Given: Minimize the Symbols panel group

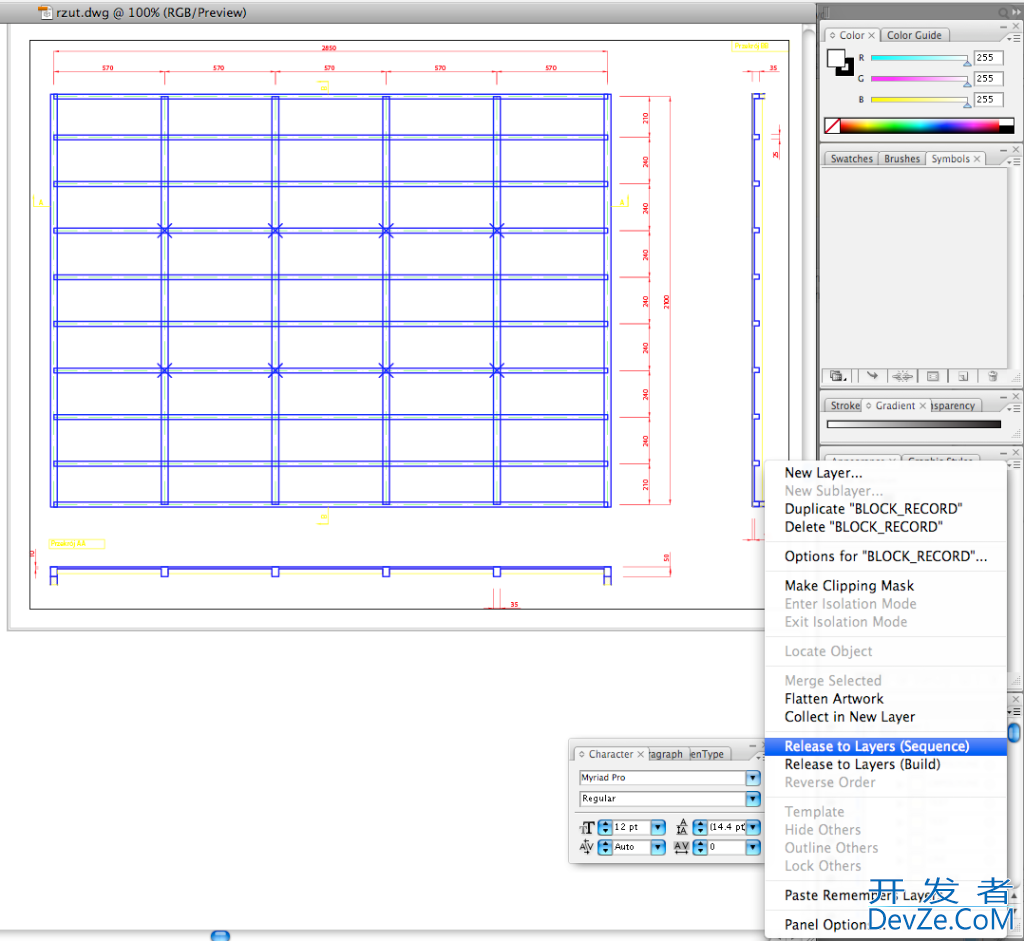Looking at the screenshot, I should click(1004, 150).
